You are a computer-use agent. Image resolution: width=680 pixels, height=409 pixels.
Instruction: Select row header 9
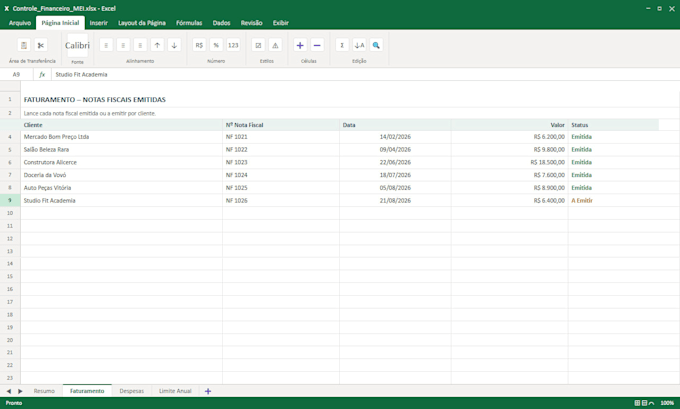10,200
